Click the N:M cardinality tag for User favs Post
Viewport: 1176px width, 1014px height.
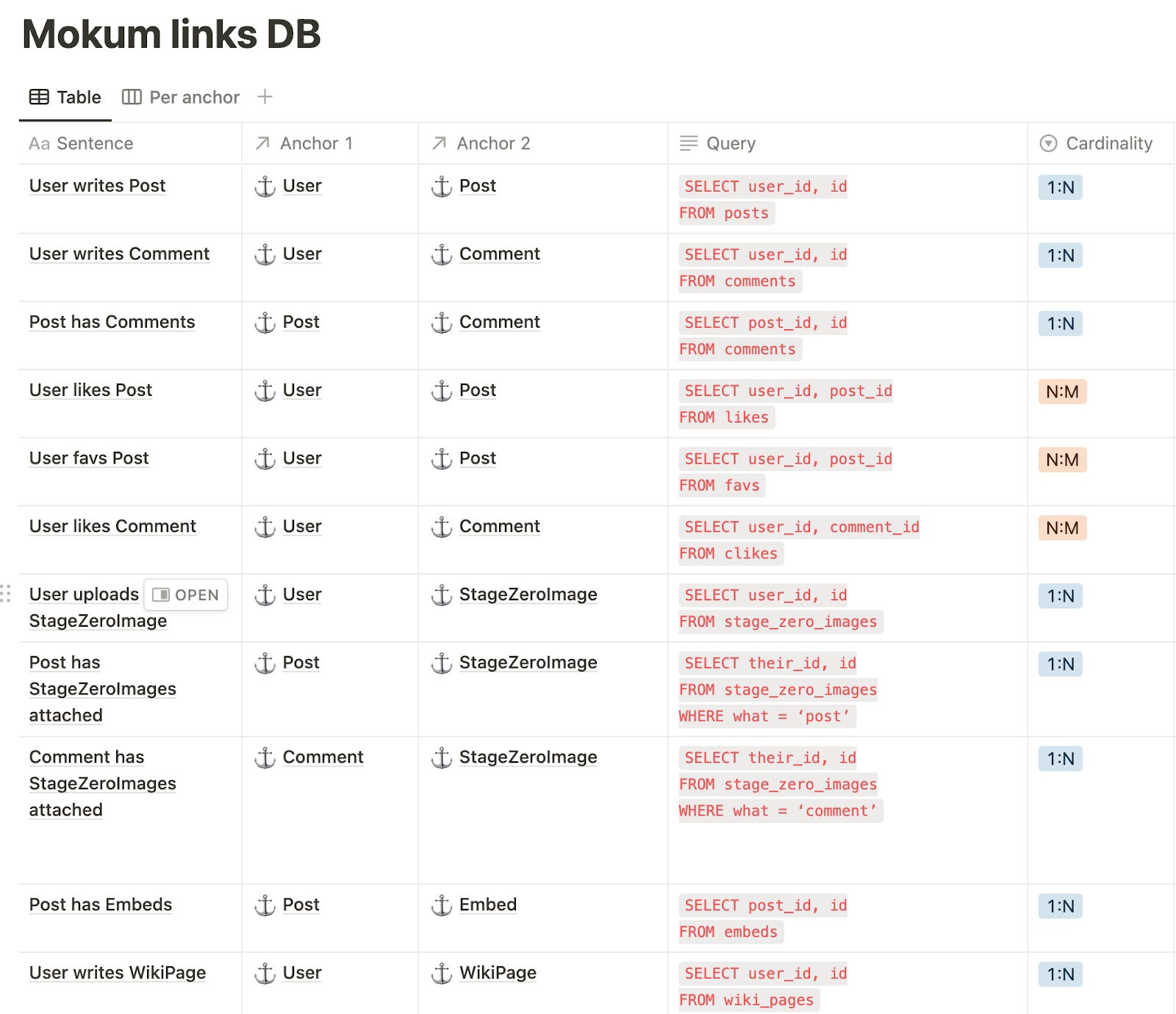(x=1061, y=461)
